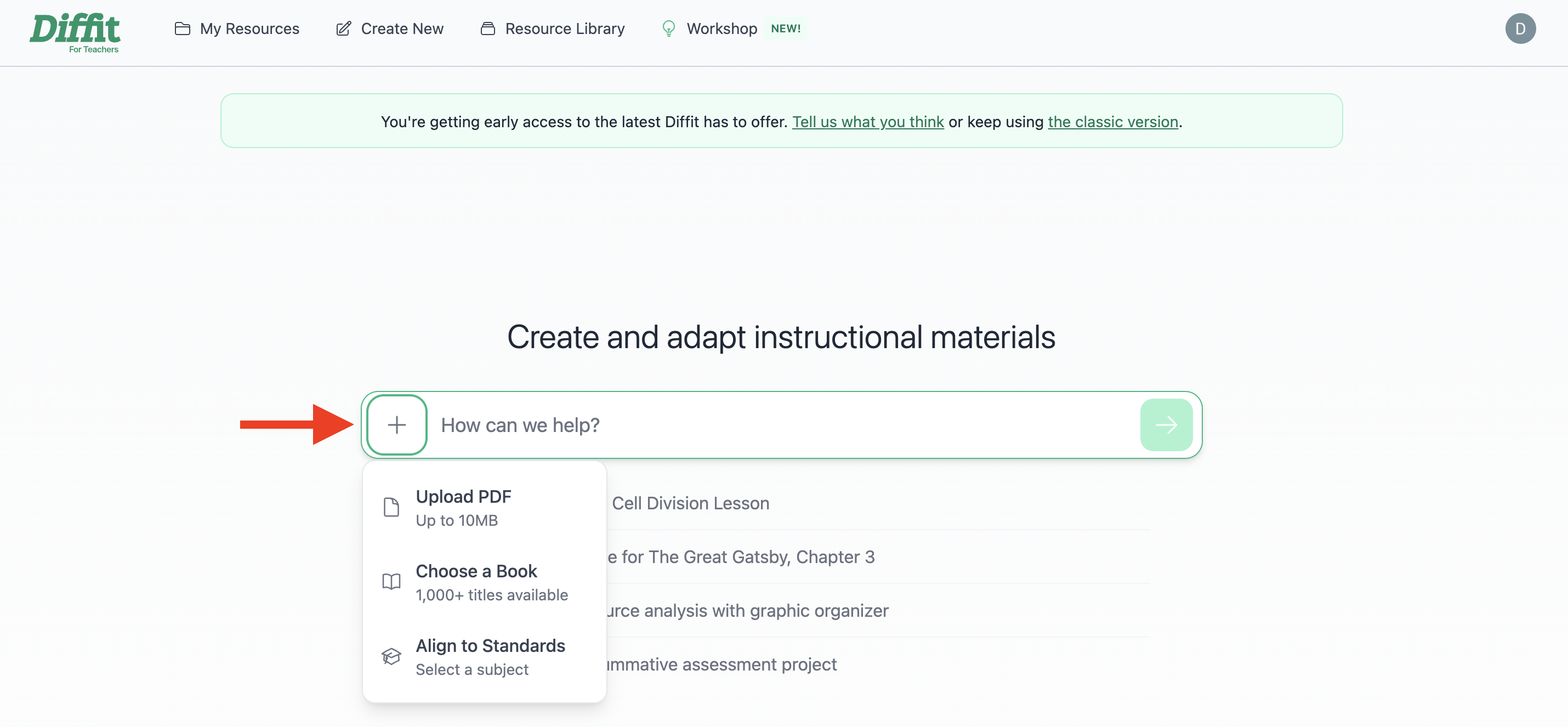This screenshot has width=1568, height=727.
Task: Open Create New in the navigation
Action: click(x=390, y=29)
